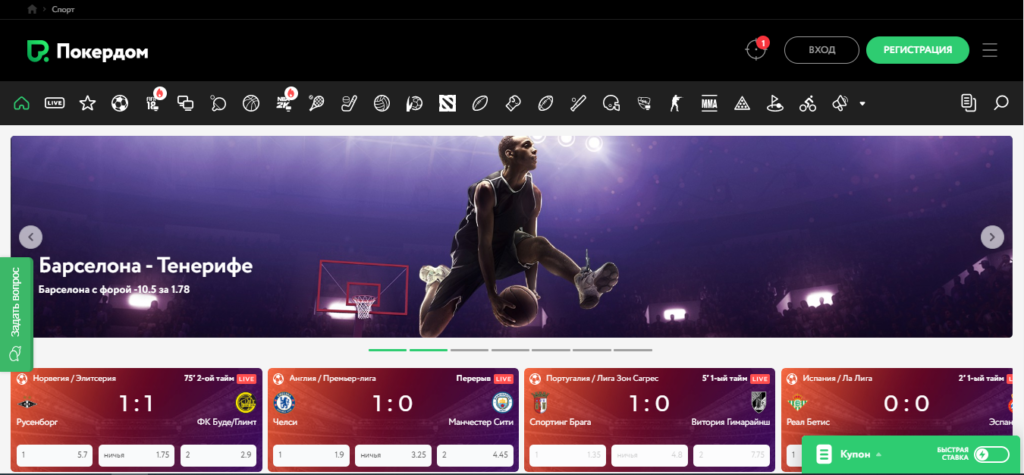1024x475 pixels.
Task: Open the MMA sport icon
Action: tap(709, 103)
